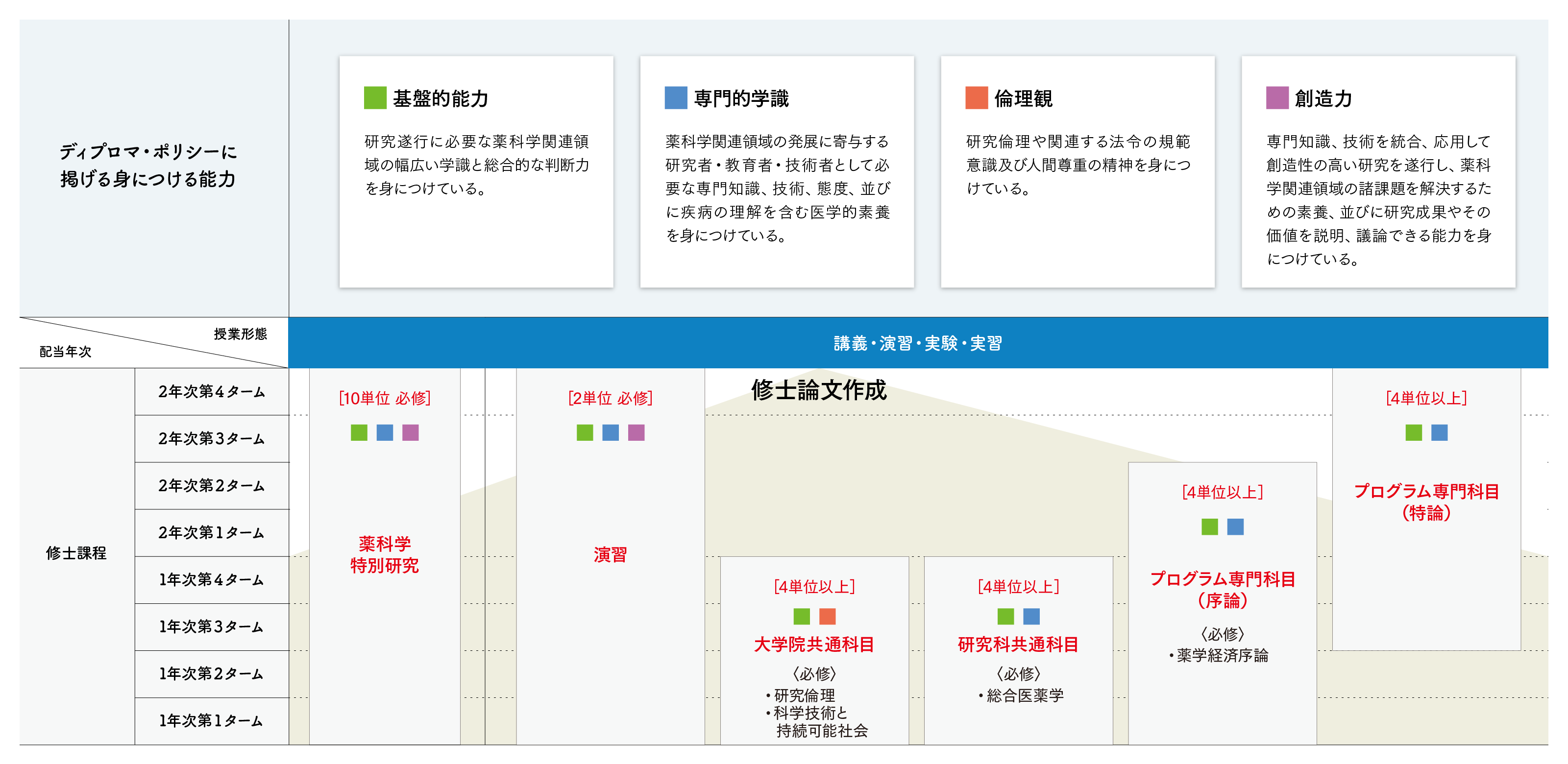Screen dimensions: 1568x764
Task: Click the orange square above 大学院共通科目
Action: (827, 616)
